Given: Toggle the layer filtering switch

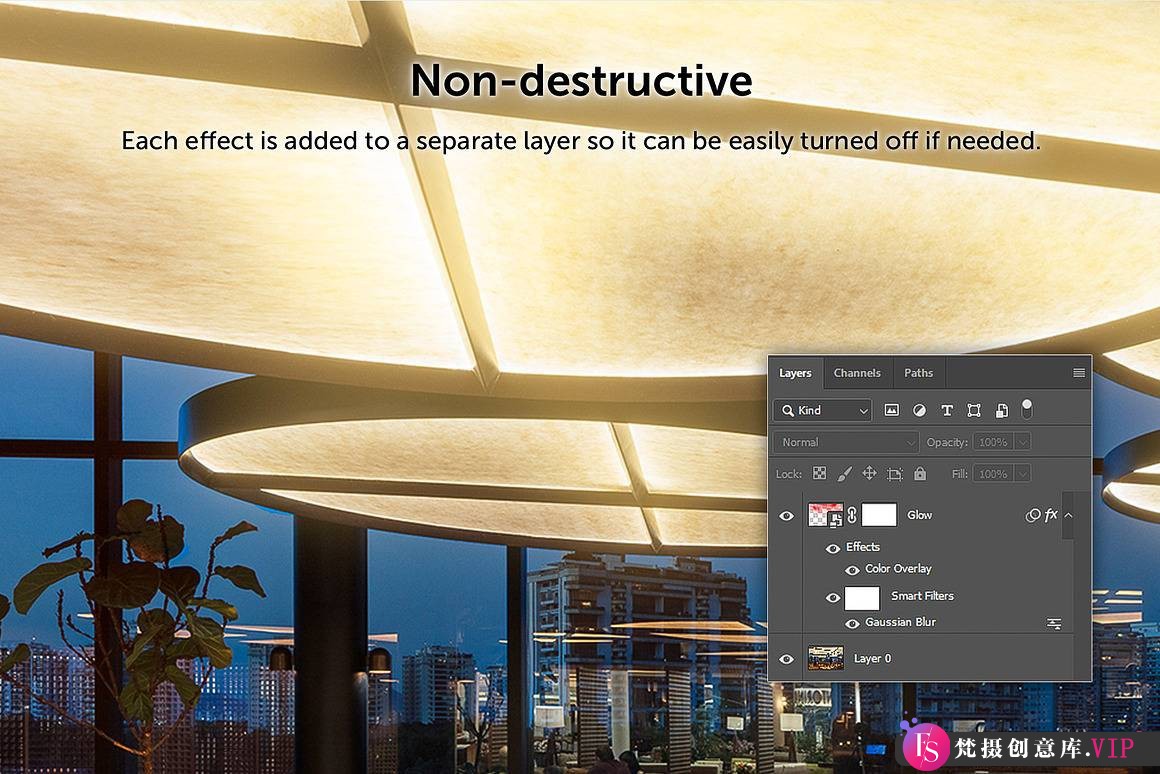Looking at the screenshot, I should [1026, 408].
